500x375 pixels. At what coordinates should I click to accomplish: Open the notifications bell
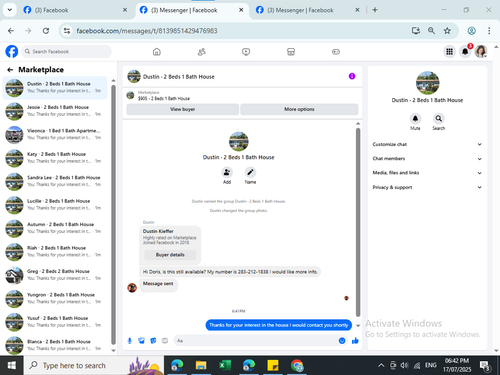pyautogui.click(x=465, y=52)
